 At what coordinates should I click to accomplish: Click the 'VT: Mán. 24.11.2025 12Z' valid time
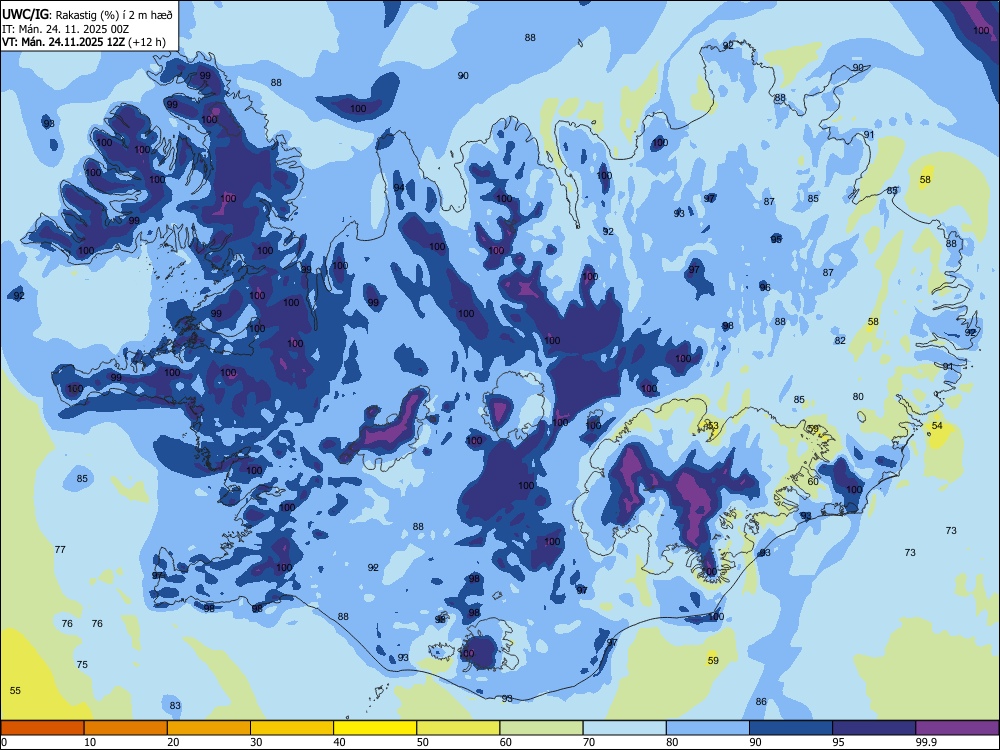click(x=64, y=42)
